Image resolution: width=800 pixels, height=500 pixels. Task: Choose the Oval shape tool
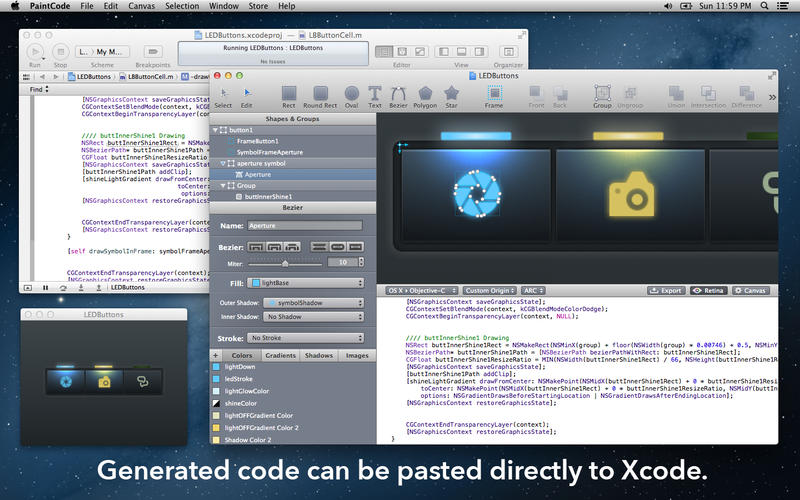pos(351,94)
